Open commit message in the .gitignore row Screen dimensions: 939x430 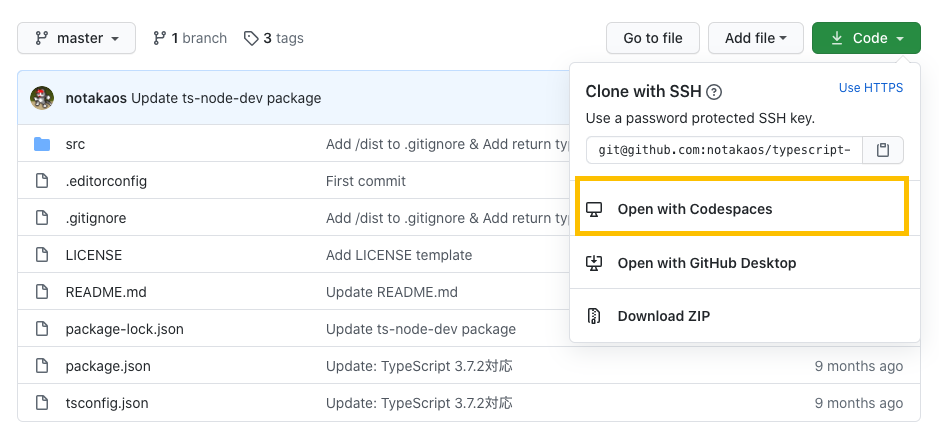[447, 218]
